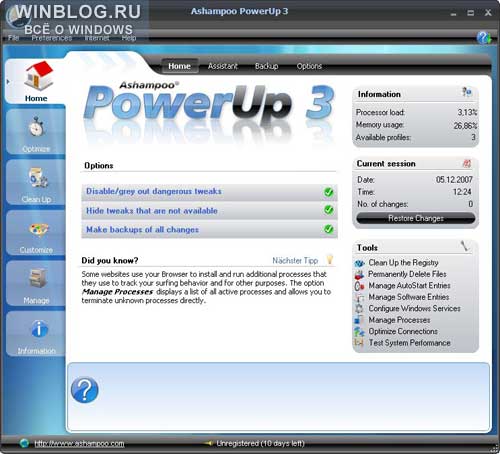Maximize the PowerUp window
This screenshot has width=500, height=454.
471,13
